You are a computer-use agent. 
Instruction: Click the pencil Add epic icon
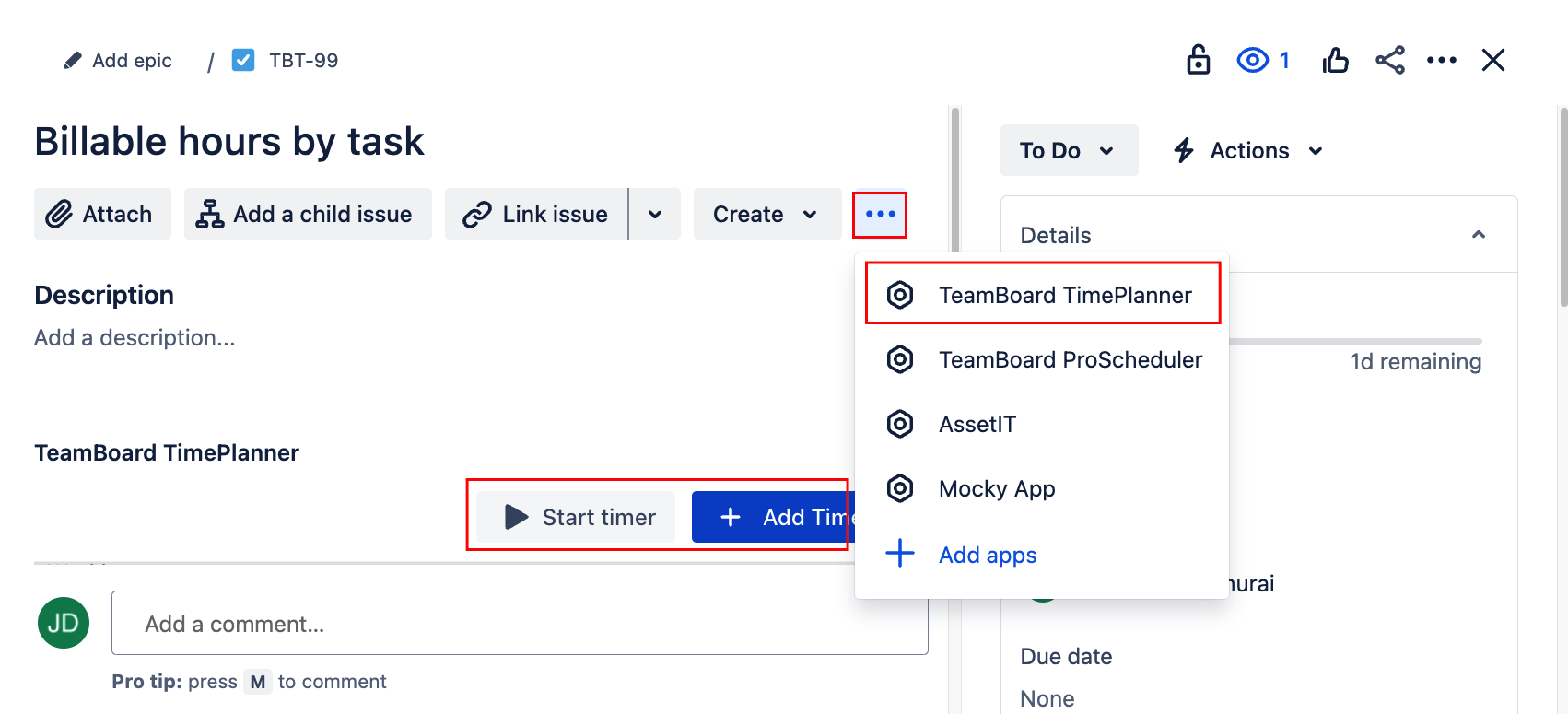point(73,61)
